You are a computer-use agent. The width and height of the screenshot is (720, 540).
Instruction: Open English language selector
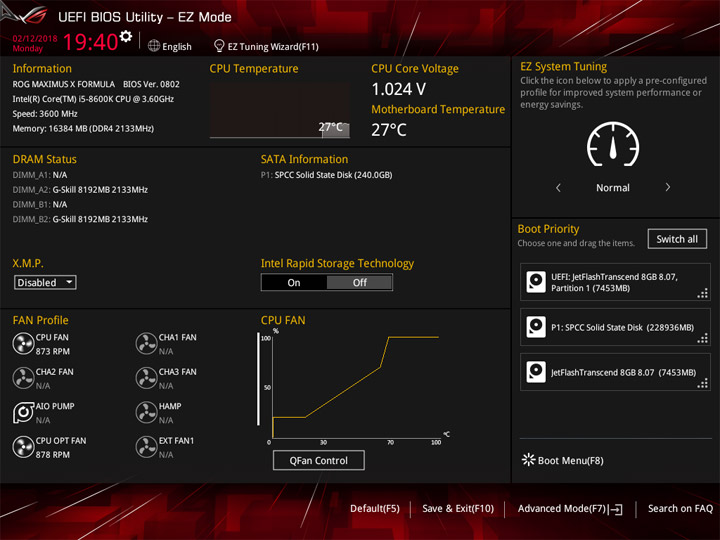tap(170, 46)
